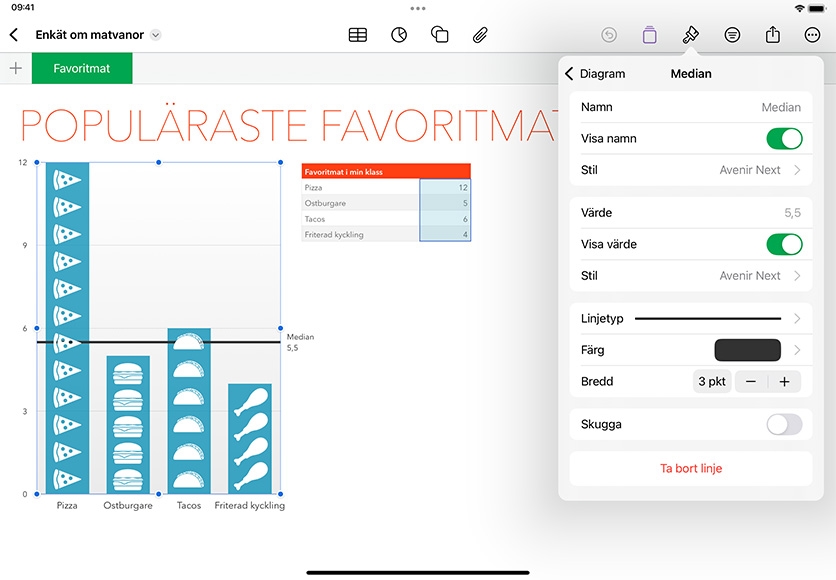Select the Friterad kyckling value cell showing 4
This screenshot has height=580, width=836.
pos(445,235)
